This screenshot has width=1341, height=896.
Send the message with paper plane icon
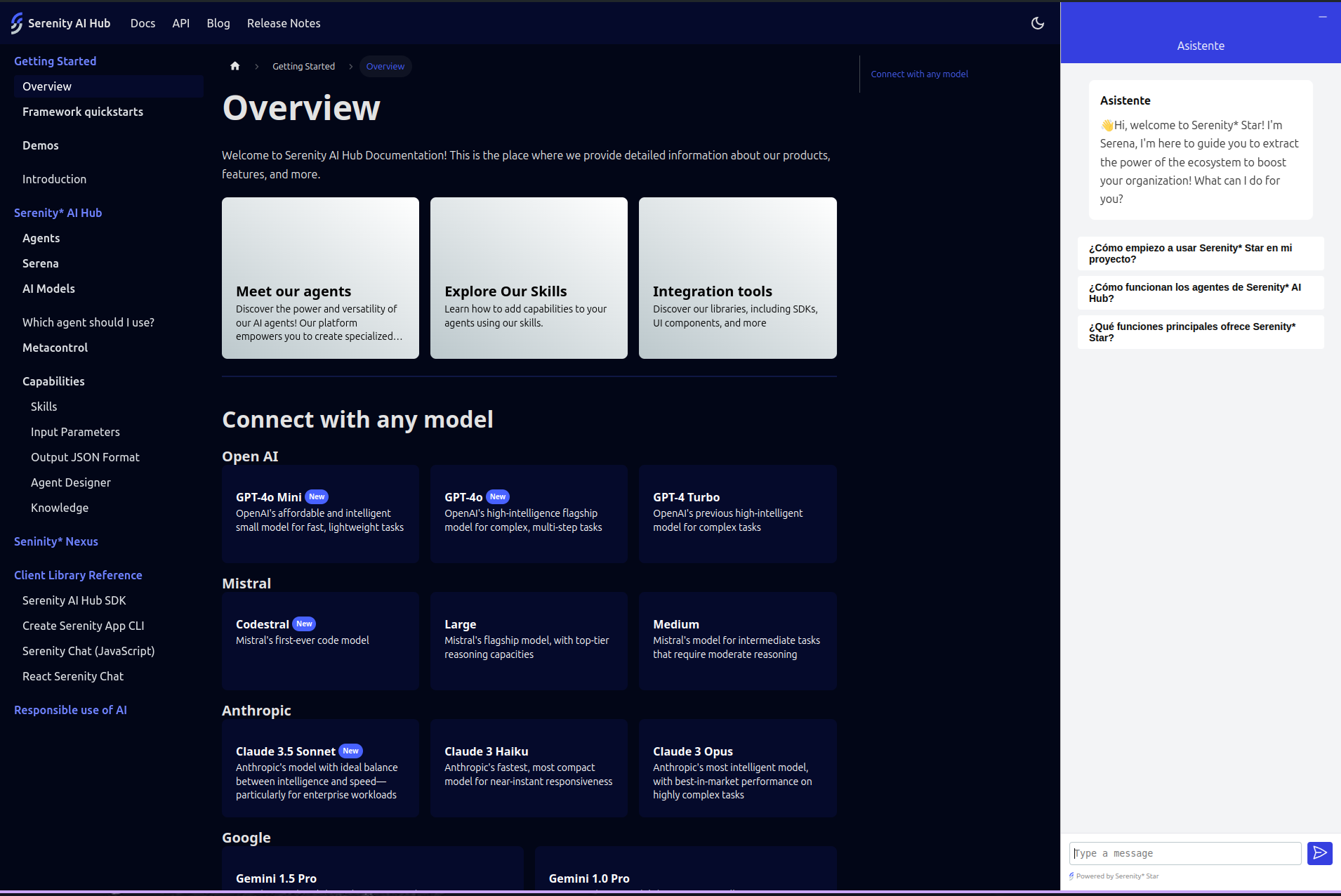pos(1320,853)
